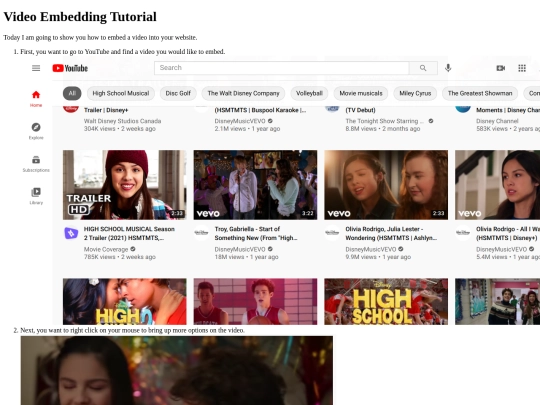Click the 'Today I am going to show you' paragraph
The height and width of the screenshot is (405, 540).
tap(100, 38)
